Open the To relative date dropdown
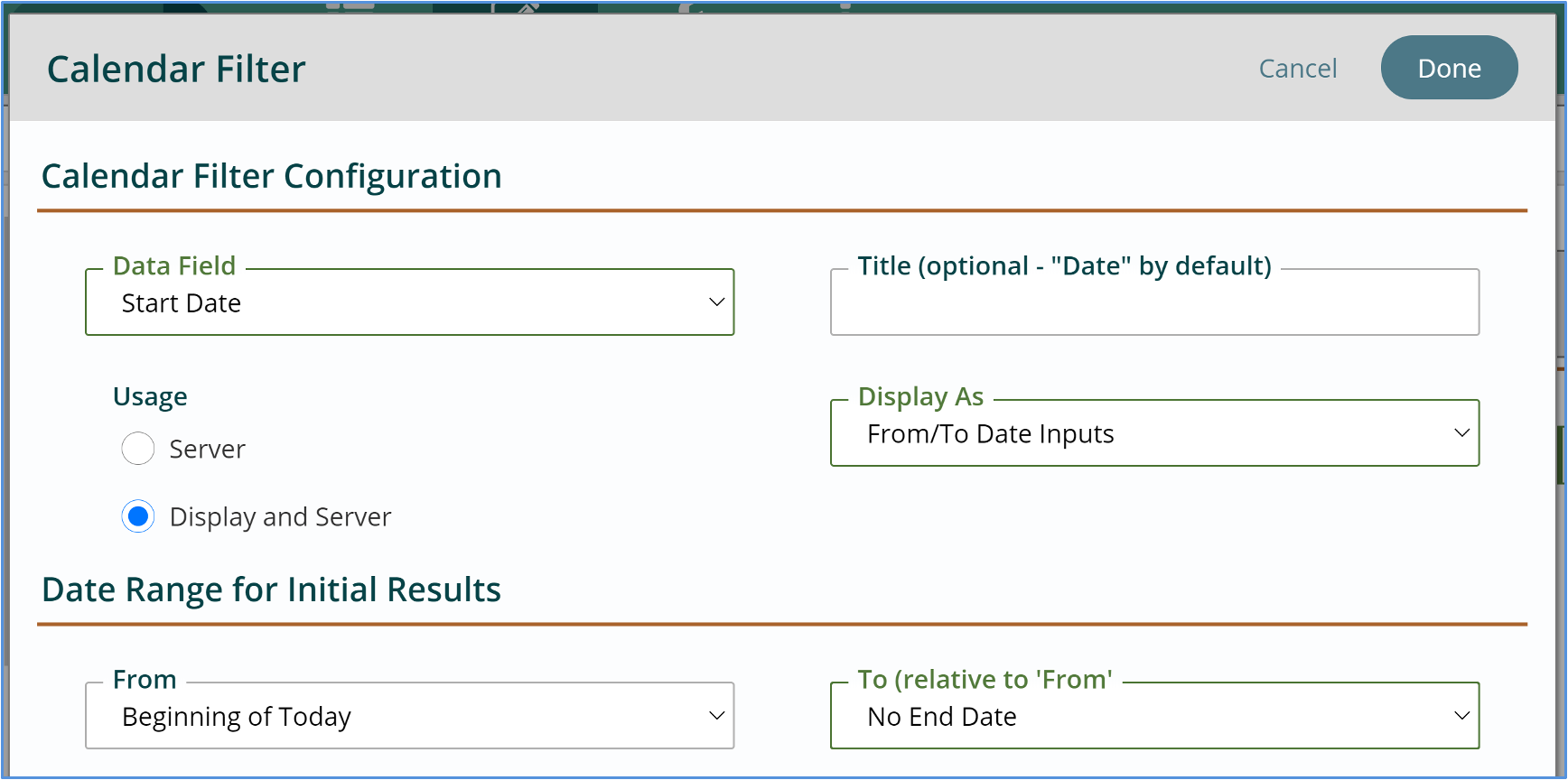This screenshot has height=780, width=1568. click(x=1154, y=716)
